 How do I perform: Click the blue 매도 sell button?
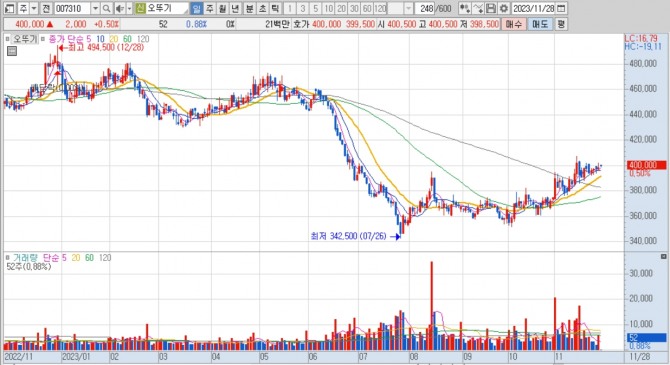click(x=540, y=24)
